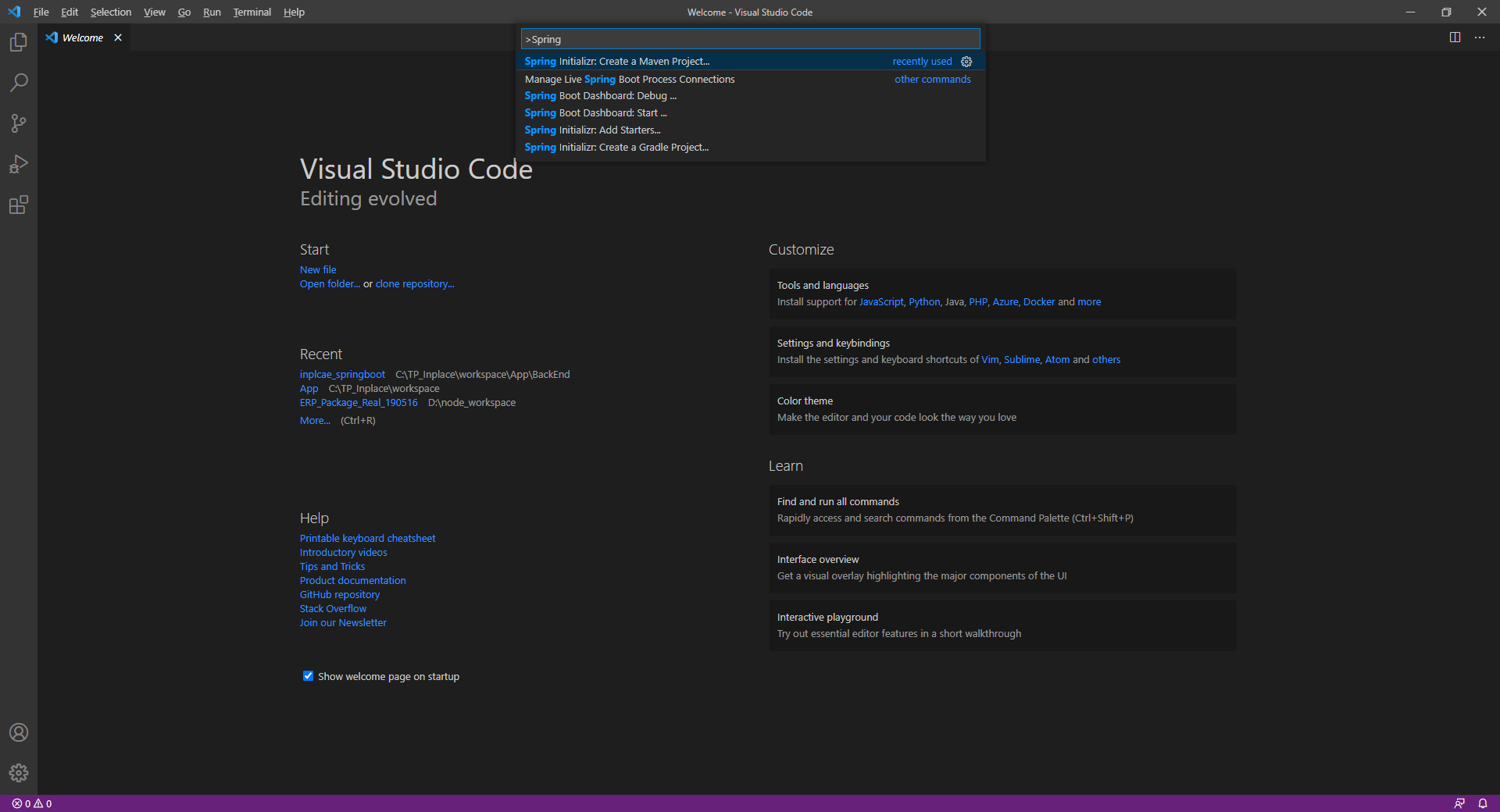Viewport: 1500px width, 812px height.
Task: Click the others keybindings link
Action: point(1106,360)
